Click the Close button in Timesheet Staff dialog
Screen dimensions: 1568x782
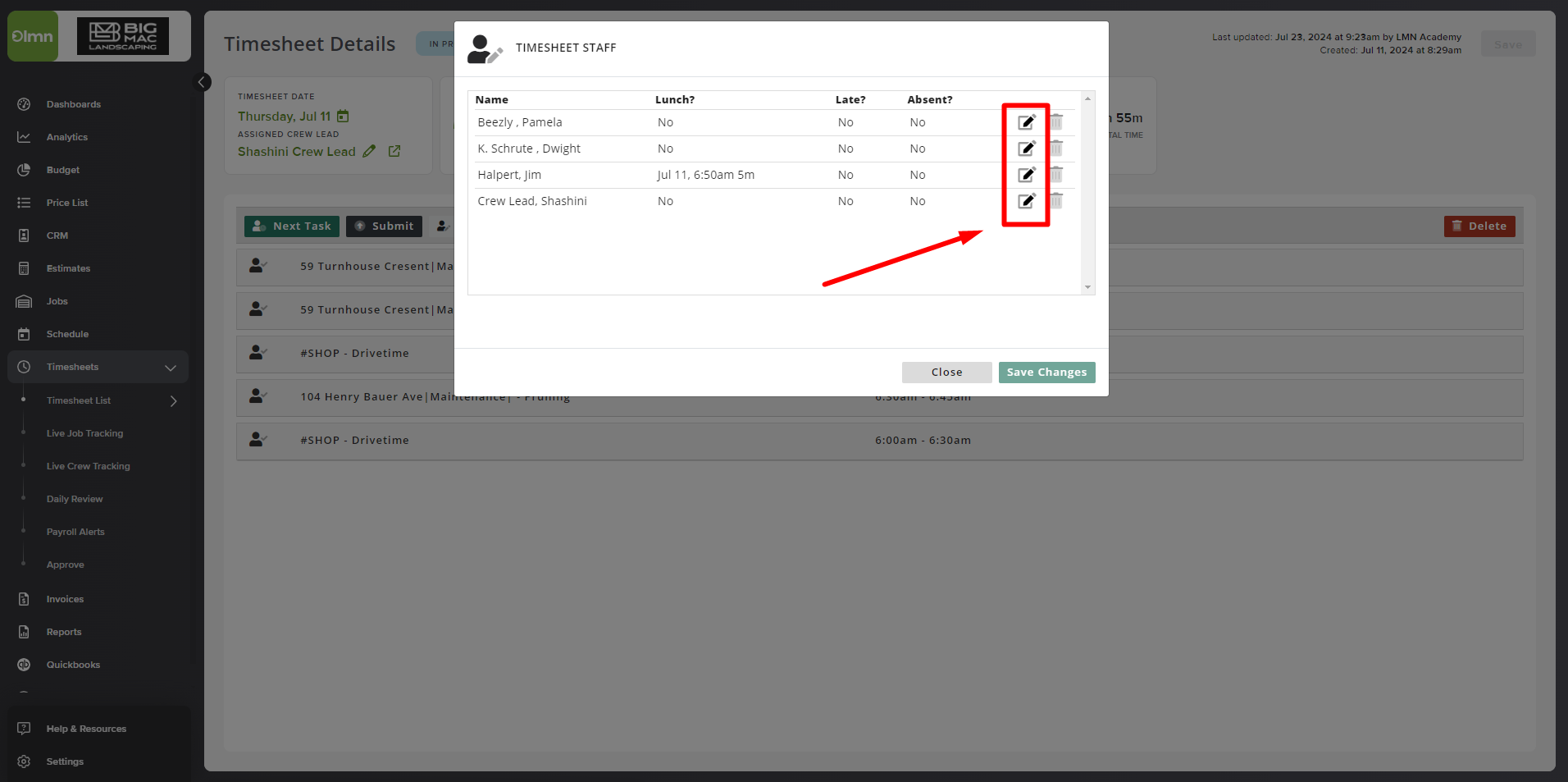tap(946, 373)
